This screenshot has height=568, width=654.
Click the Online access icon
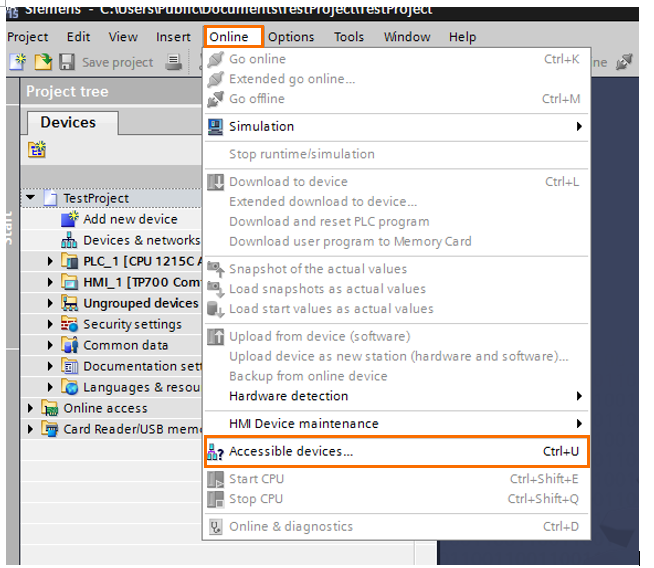pyautogui.click(x=50, y=408)
